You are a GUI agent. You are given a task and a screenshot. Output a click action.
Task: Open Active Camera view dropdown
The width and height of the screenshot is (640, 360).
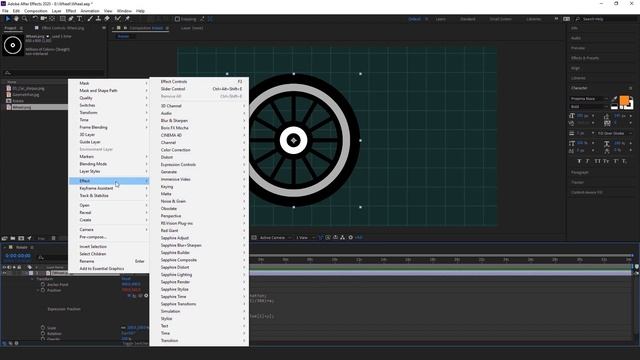coord(276,238)
